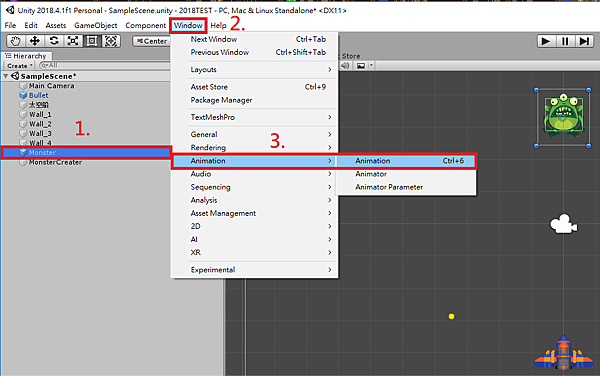Viewport: 600px width, 376px height.
Task: Click the Main Camera object icon
Action: pyautogui.click(x=23, y=86)
